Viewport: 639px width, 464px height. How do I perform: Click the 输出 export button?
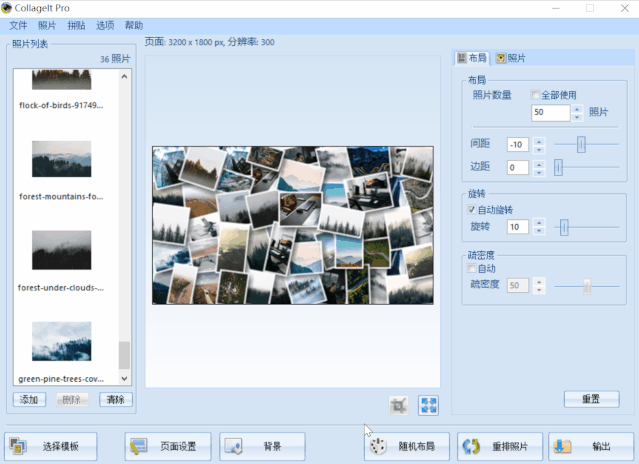coord(588,446)
